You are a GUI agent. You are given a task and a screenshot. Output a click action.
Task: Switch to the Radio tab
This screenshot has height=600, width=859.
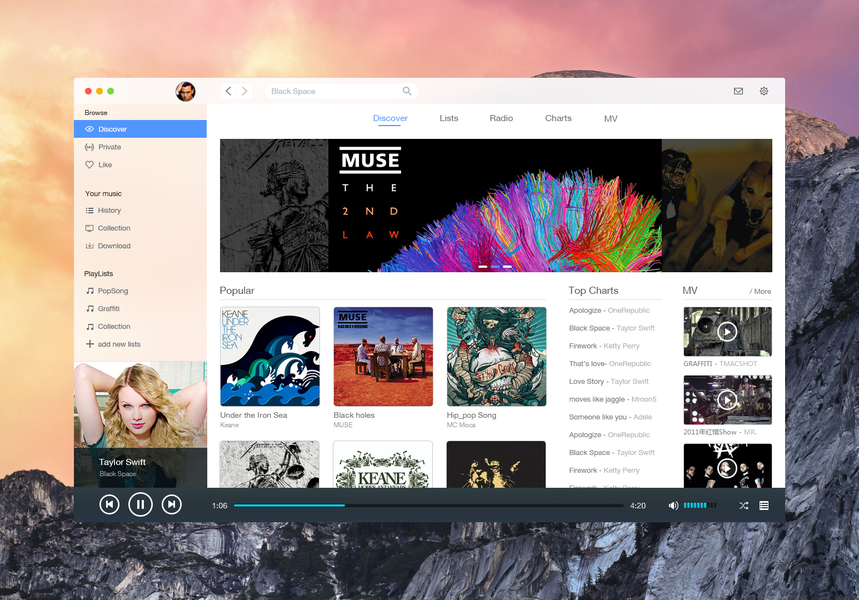[501, 118]
